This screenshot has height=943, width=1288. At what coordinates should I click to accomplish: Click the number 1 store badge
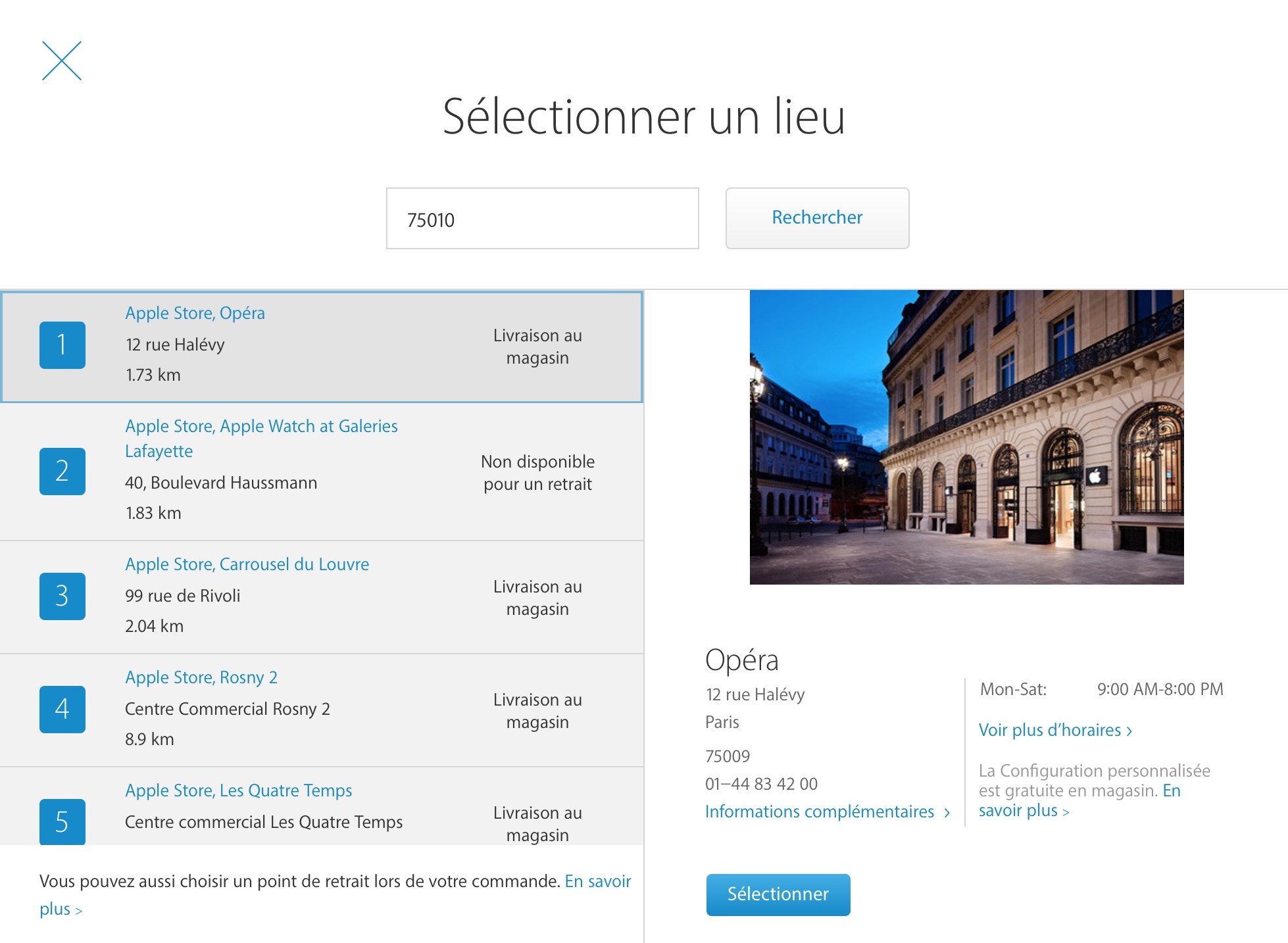(x=62, y=345)
